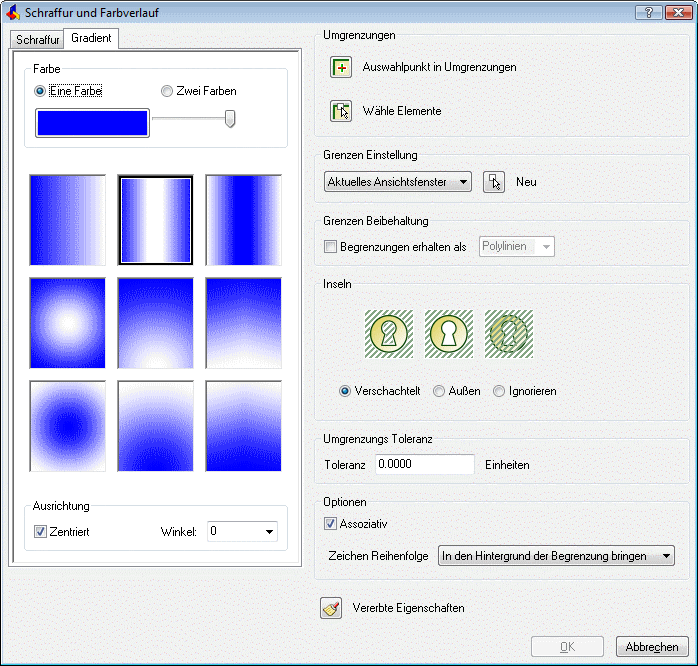This screenshot has height=666, width=698.
Task: Choose the selected white-center cylindrical gradient thumbnail
Action: (155, 220)
